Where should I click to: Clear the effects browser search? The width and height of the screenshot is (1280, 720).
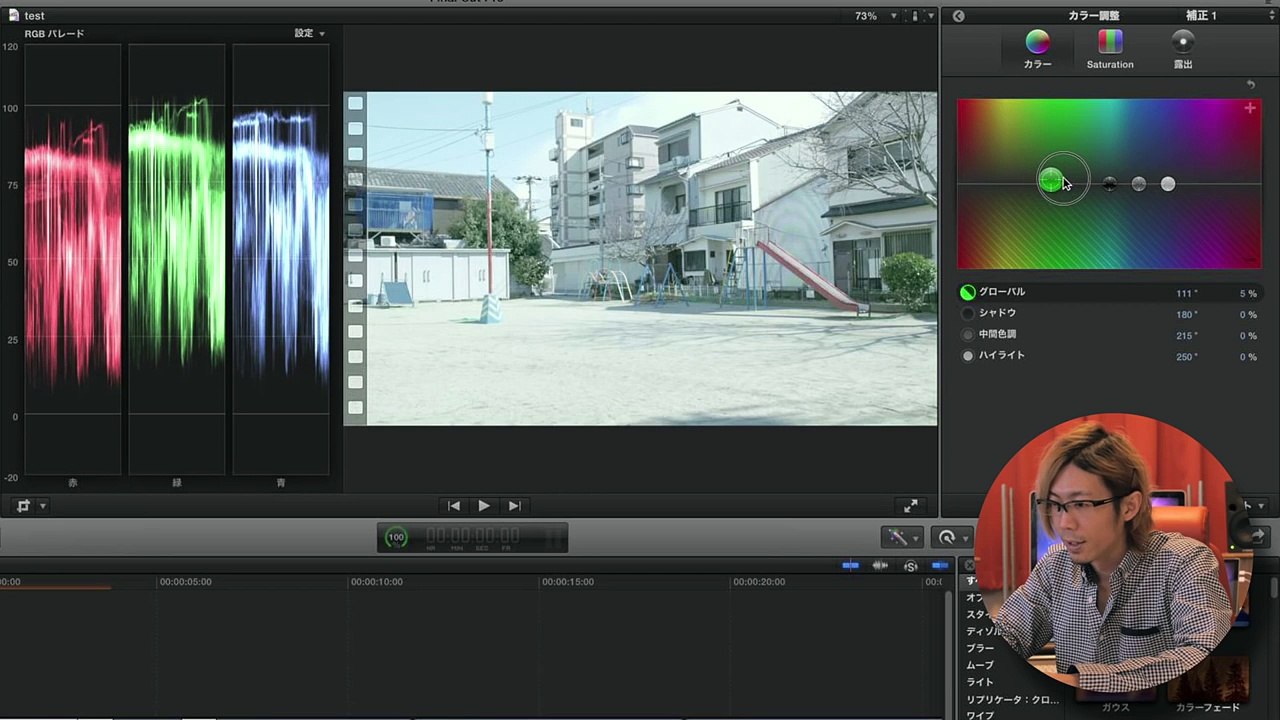(x=968, y=566)
